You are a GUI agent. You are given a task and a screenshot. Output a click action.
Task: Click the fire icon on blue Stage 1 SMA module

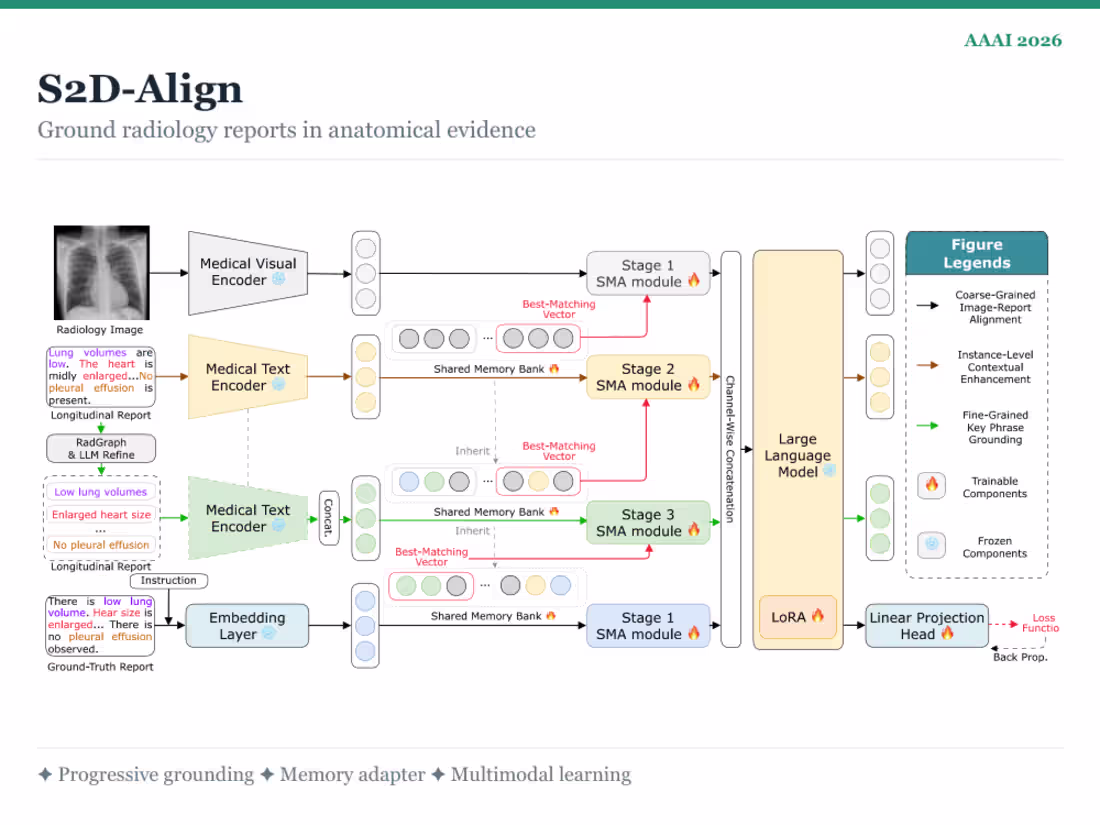pyautogui.click(x=694, y=633)
